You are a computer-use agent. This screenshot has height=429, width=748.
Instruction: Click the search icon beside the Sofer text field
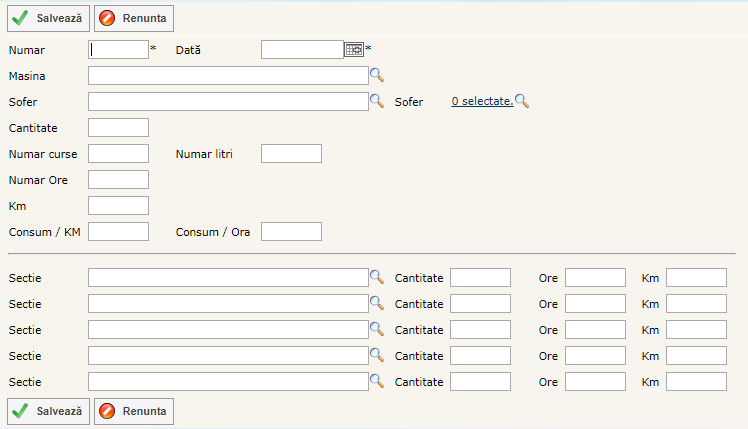point(377,101)
